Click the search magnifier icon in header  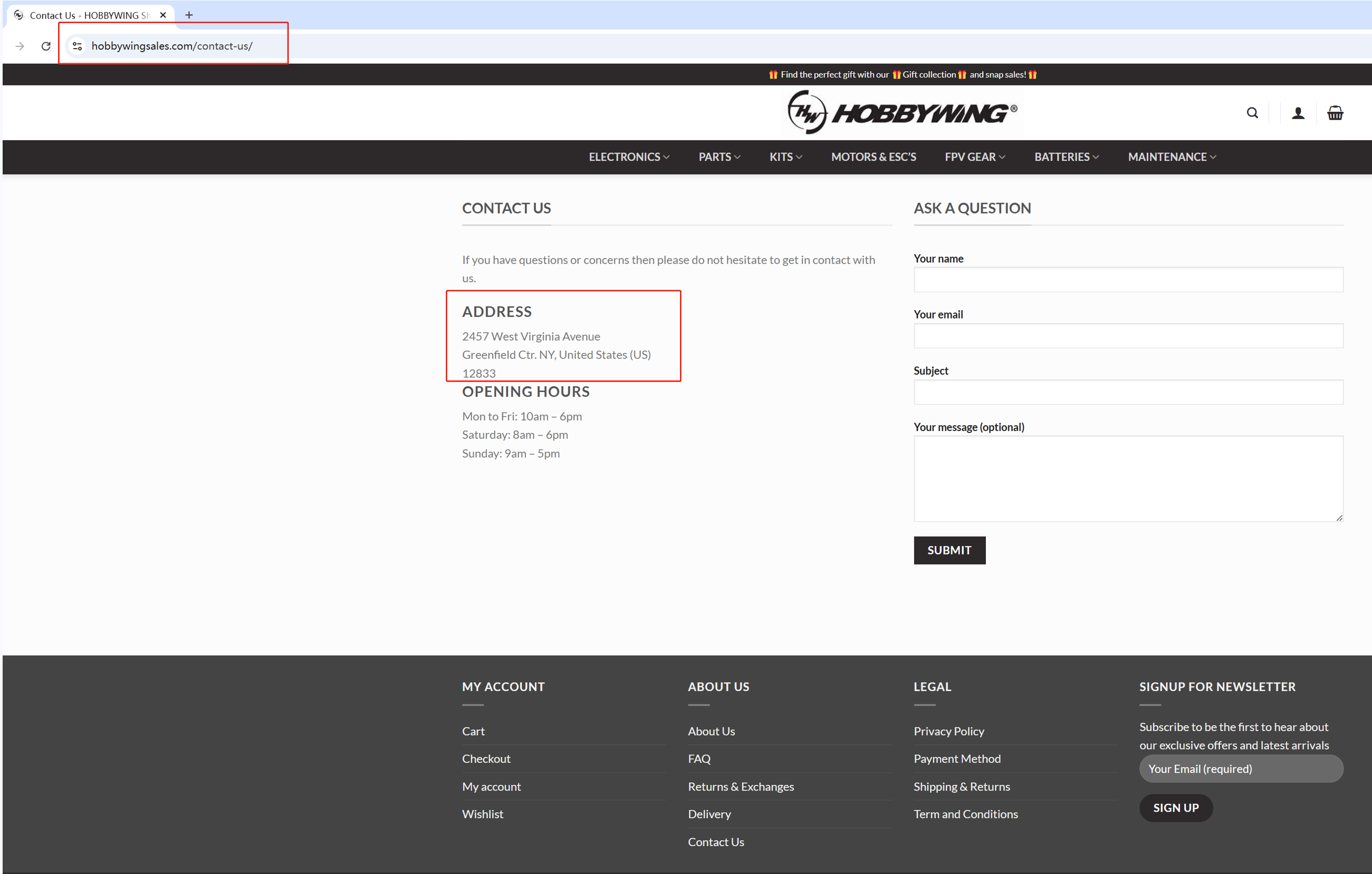point(1252,113)
